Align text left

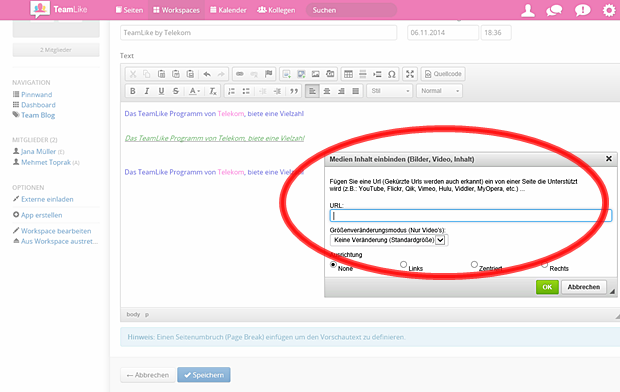(x=312, y=91)
